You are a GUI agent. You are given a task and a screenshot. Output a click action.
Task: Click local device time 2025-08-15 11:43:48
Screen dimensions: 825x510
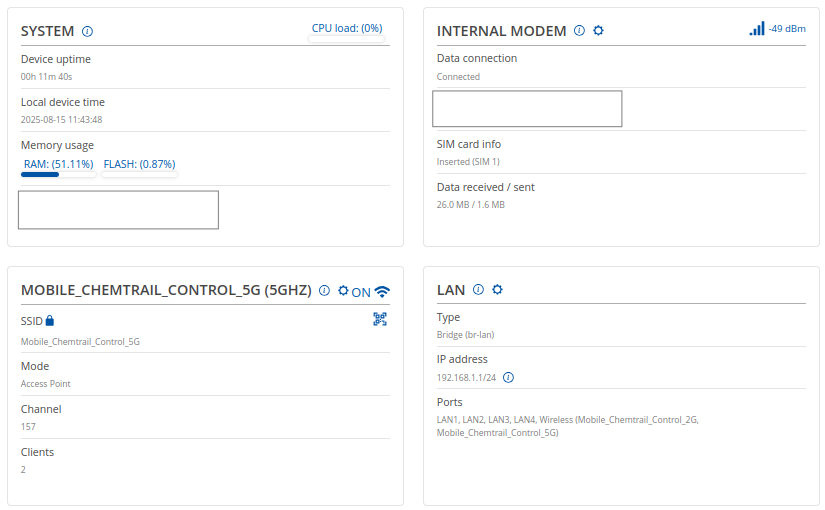click(x=62, y=120)
